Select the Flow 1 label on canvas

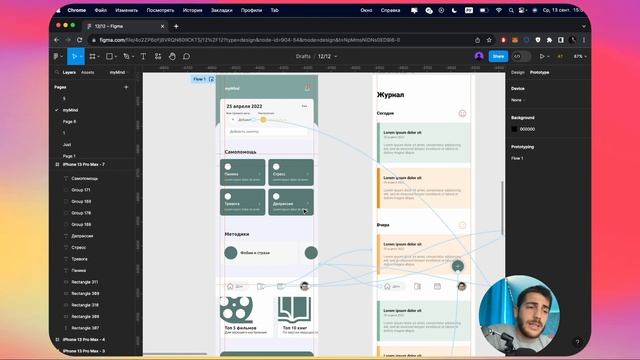coord(199,79)
